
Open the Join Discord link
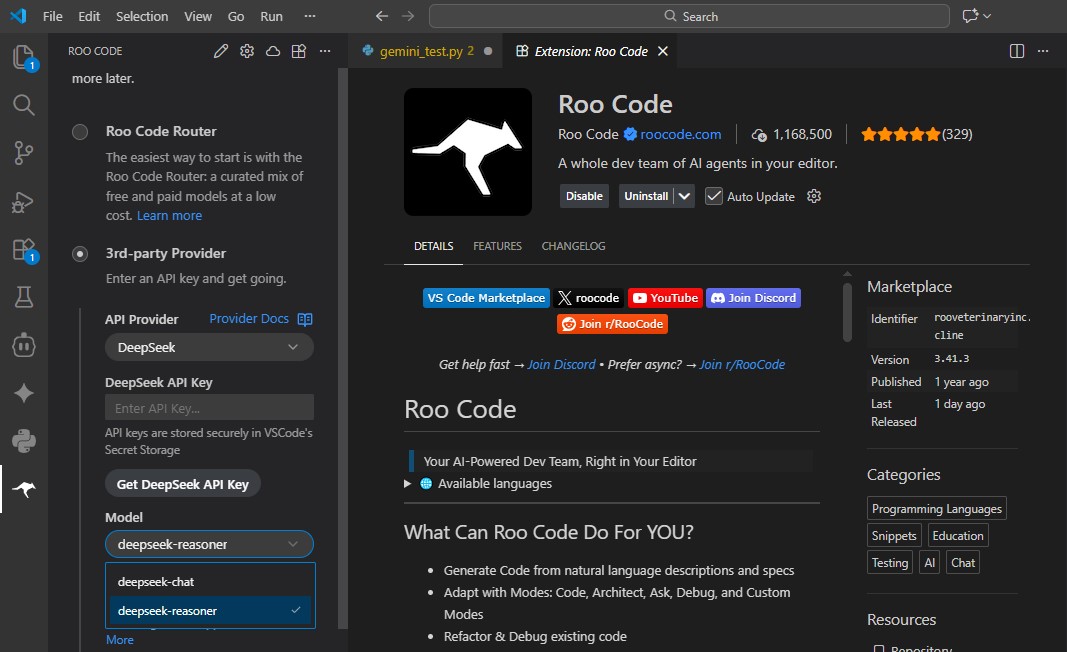click(x=753, y=297)
